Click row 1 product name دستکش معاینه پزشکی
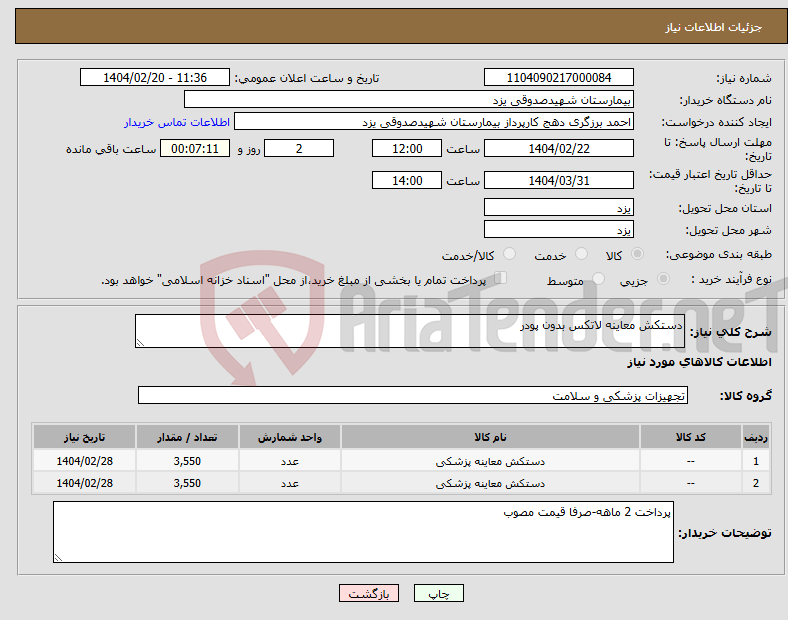Image resolution: width=788 pixels, height=620 pixels. point(490,461)
